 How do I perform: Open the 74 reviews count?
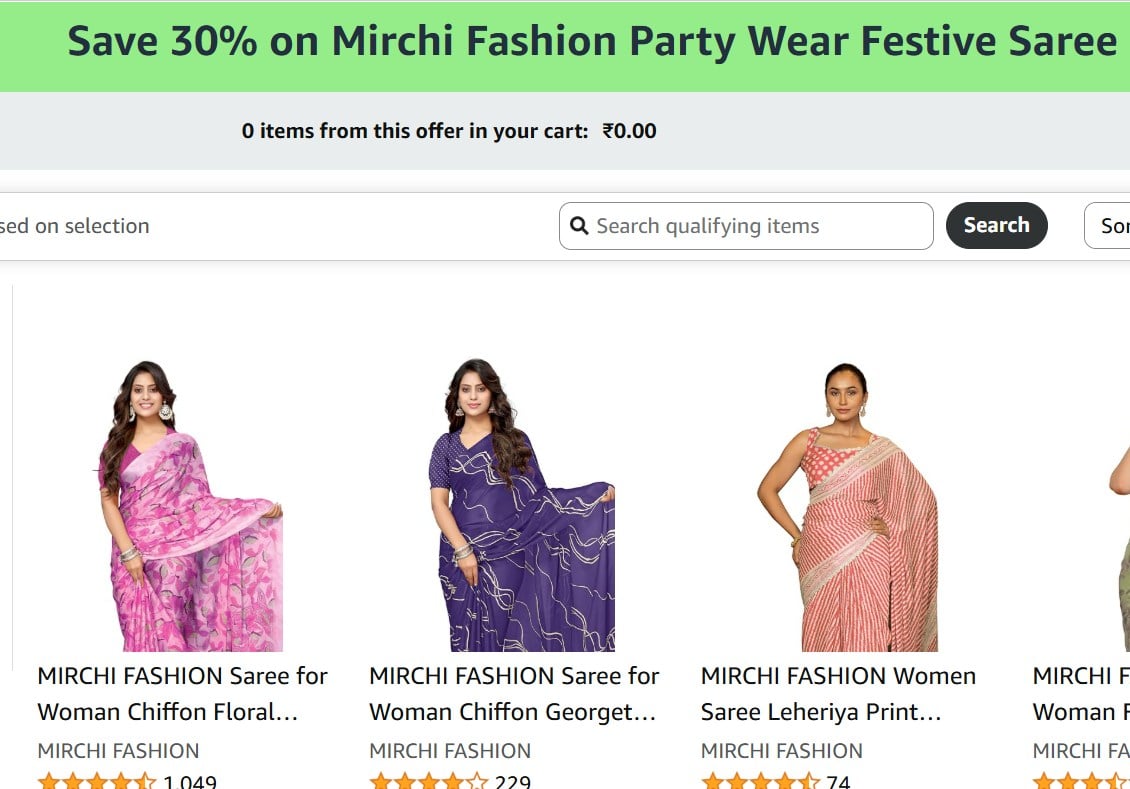838,782
